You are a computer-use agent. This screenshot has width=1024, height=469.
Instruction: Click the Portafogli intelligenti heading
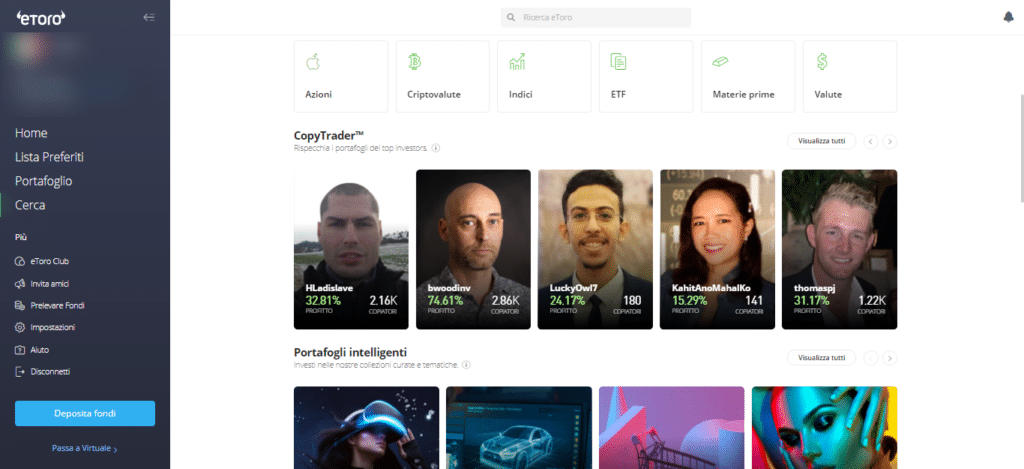click(351, 352)
